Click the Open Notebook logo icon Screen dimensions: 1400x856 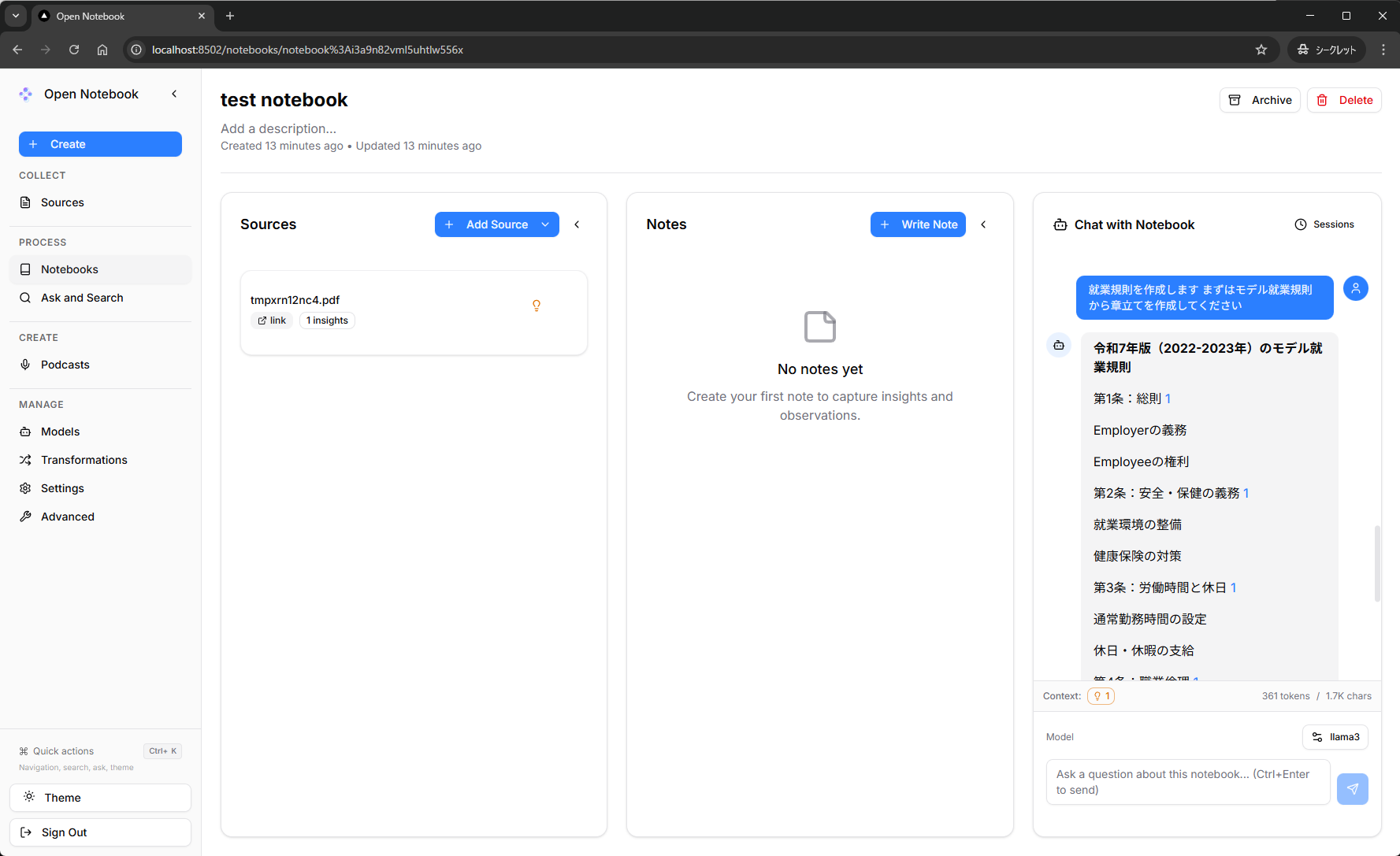pyautogui.click(x=26, y=94)
